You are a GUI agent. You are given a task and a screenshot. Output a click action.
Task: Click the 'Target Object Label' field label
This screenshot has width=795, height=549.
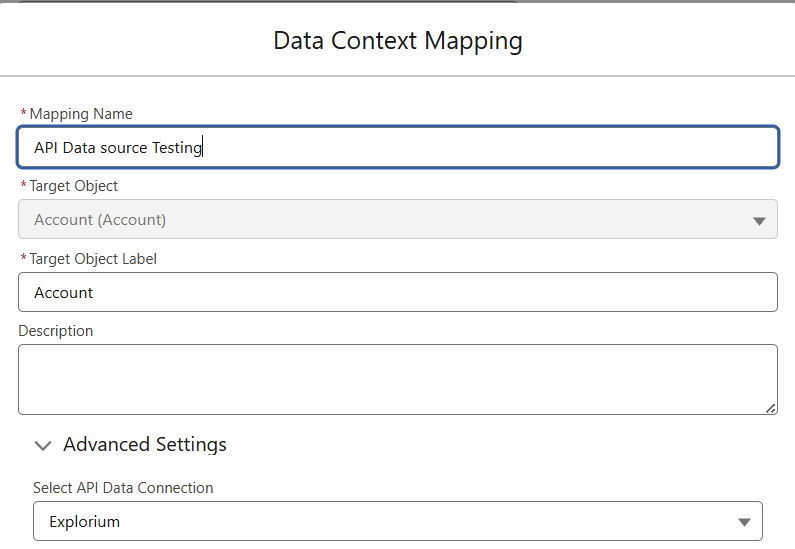(x=93, y=259)
